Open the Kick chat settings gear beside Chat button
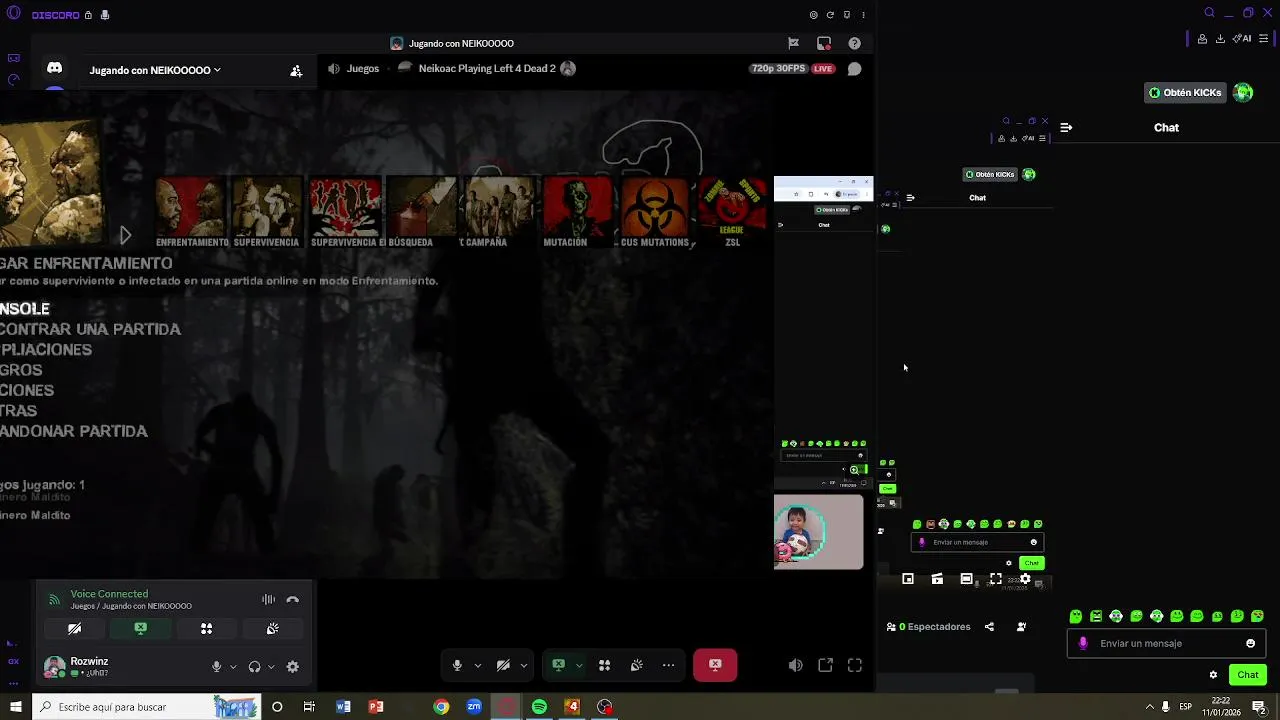The width and height of the screenshot is (1280, 720). click(x=1213, y=675)
